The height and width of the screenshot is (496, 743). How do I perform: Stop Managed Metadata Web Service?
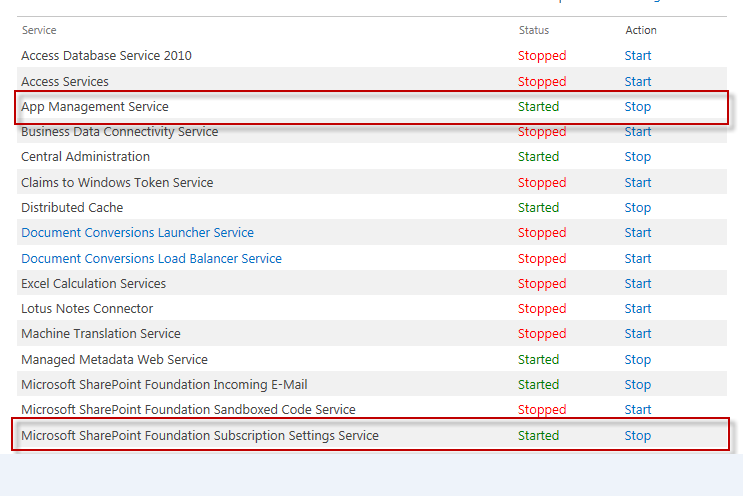coord(638,360)
